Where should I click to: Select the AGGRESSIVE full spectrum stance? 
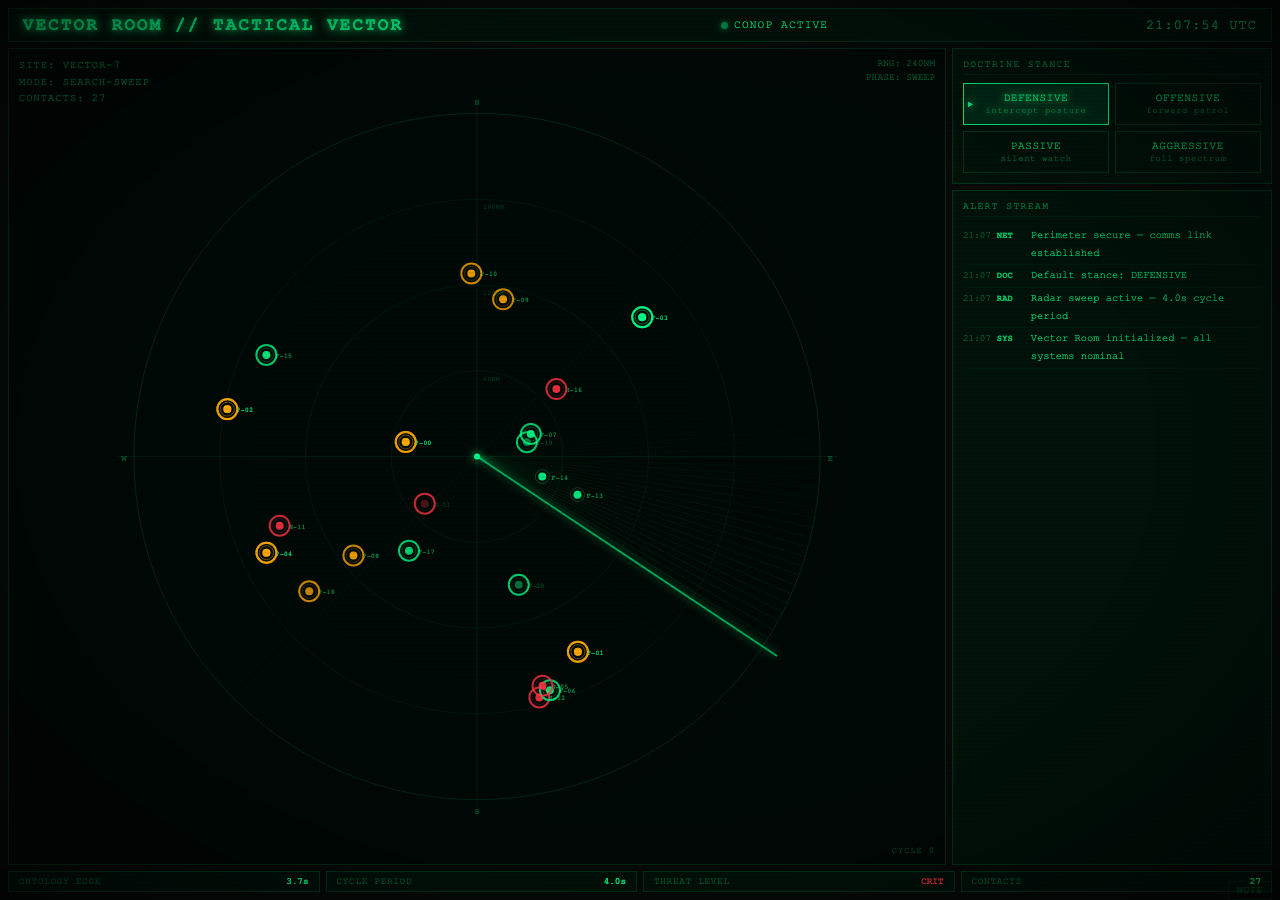tap(1188, 152)
